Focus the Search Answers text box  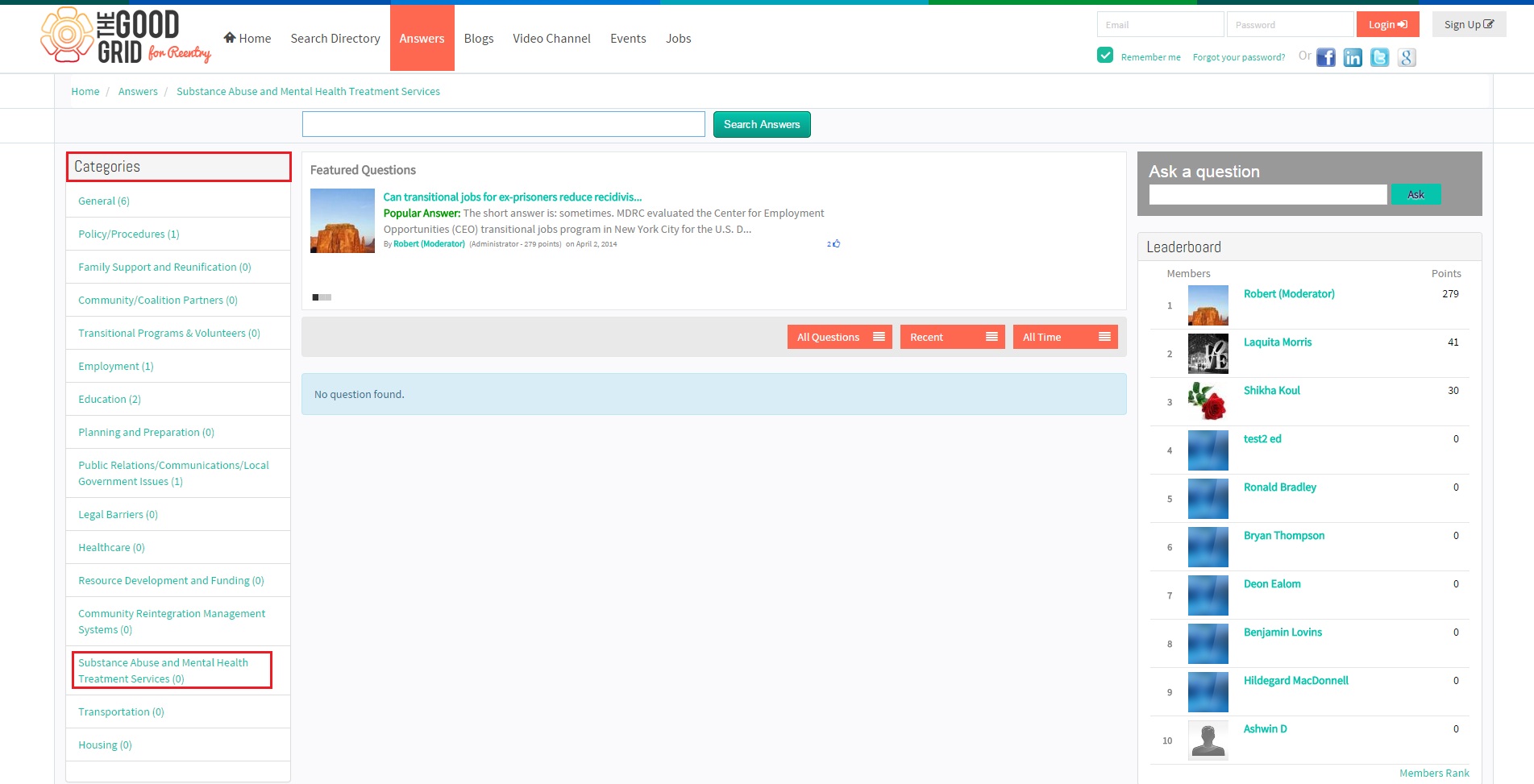[x=504, y=124]
